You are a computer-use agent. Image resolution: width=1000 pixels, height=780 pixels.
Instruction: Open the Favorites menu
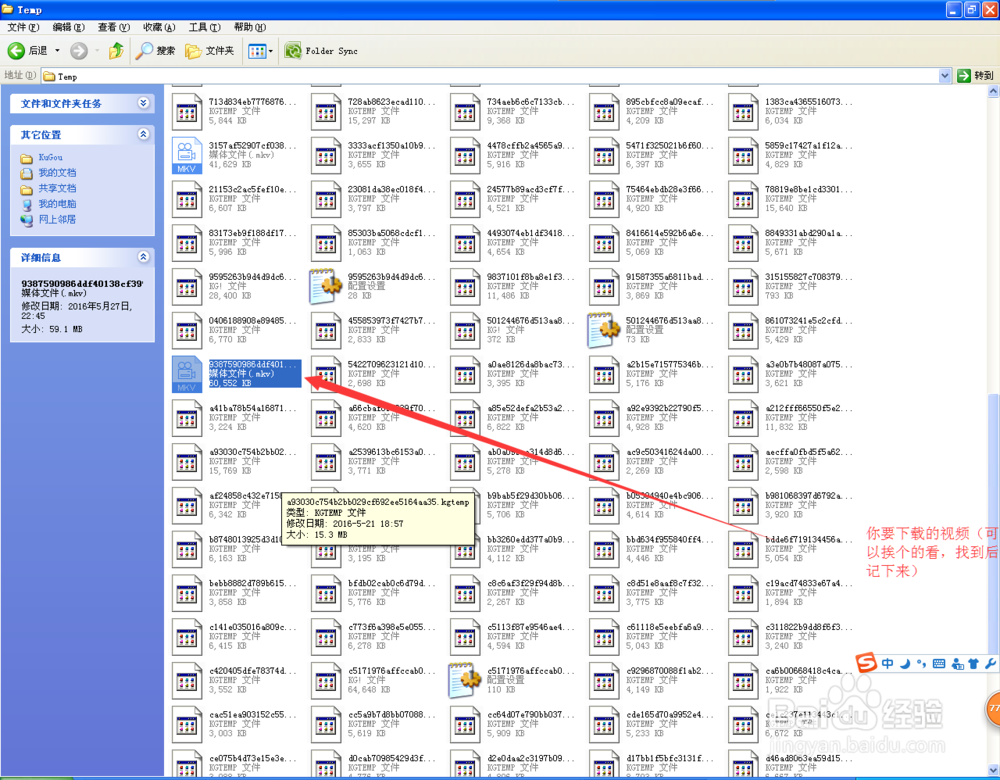[x=159, y=27]
